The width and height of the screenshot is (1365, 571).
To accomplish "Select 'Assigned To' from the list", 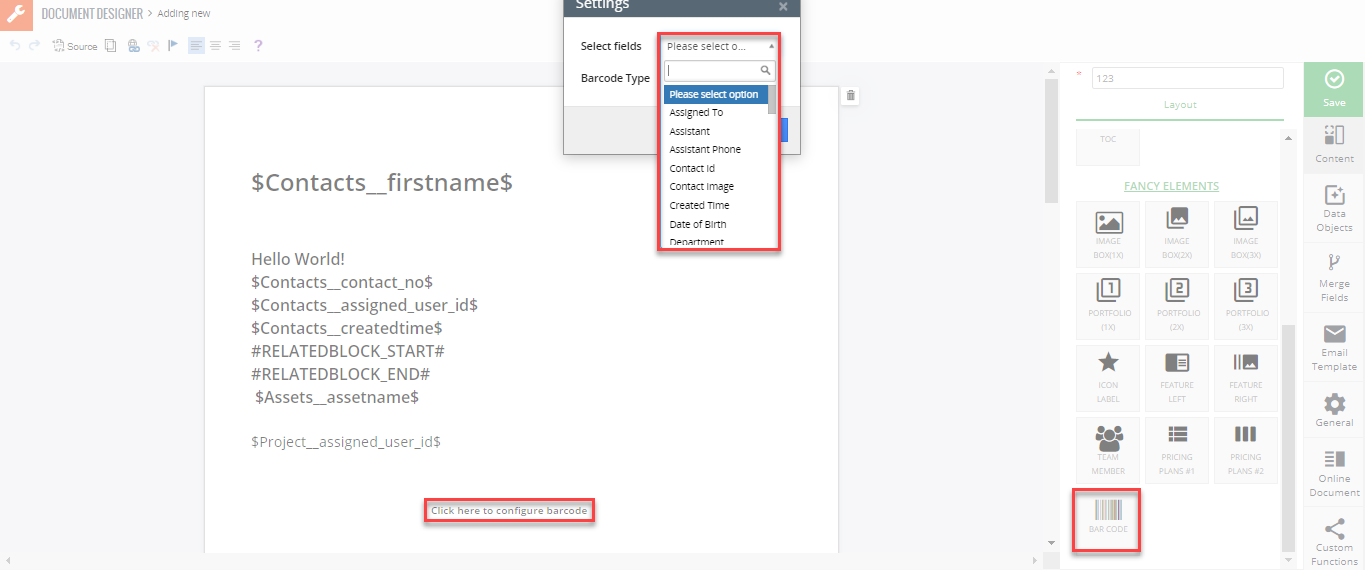I will click(x=716, y=113).
